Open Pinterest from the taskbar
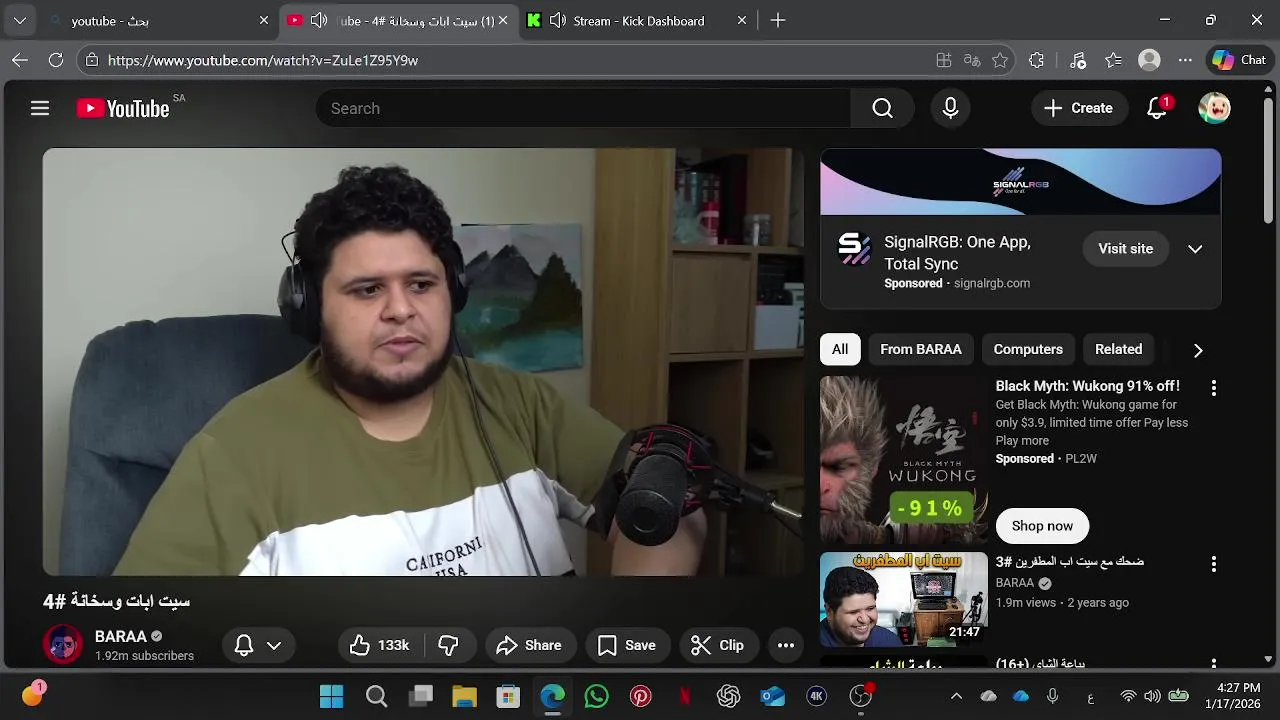The width and height of the screenshot is (1280, 720). click(x=641, y=696)
